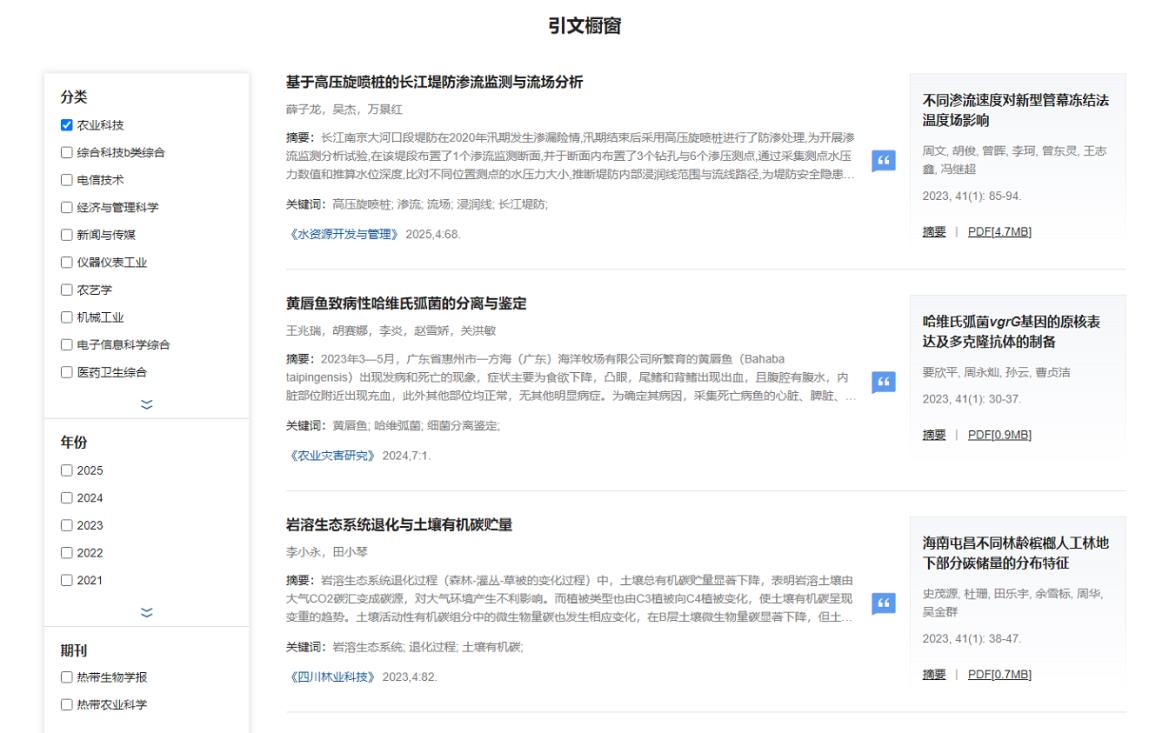Image resolution: width=1169 pixels, height=733 pixels.
Task: Select the 热带农业科学 journal checkbox
Action: (x=67, y=704)
